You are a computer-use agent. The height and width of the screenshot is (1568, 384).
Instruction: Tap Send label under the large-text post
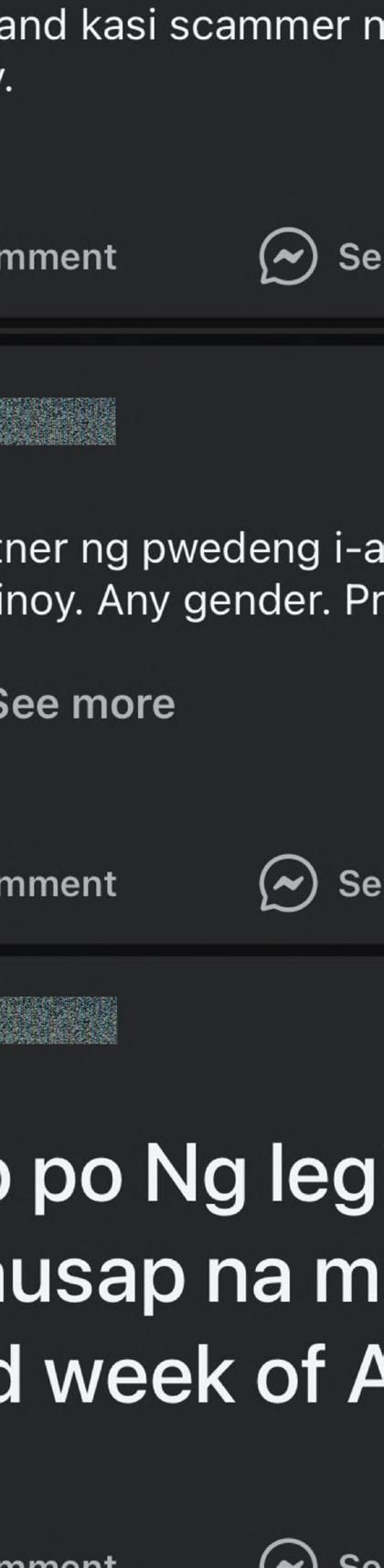click(360, 1559)
